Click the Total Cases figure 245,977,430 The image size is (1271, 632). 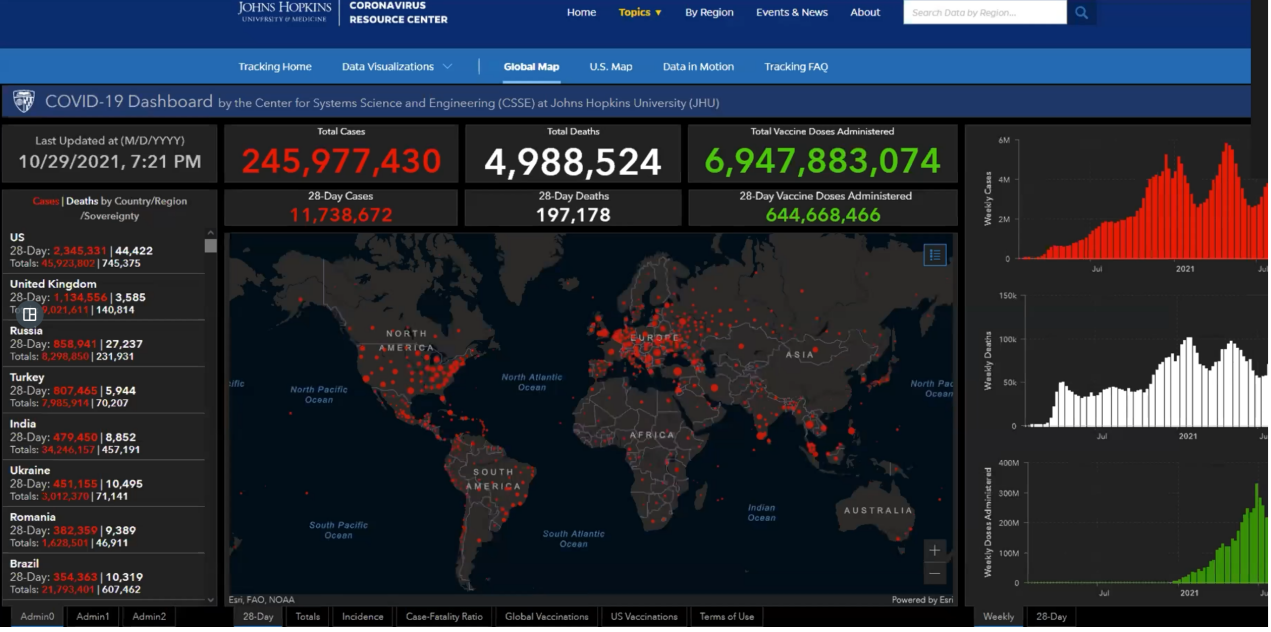[341, 161]
